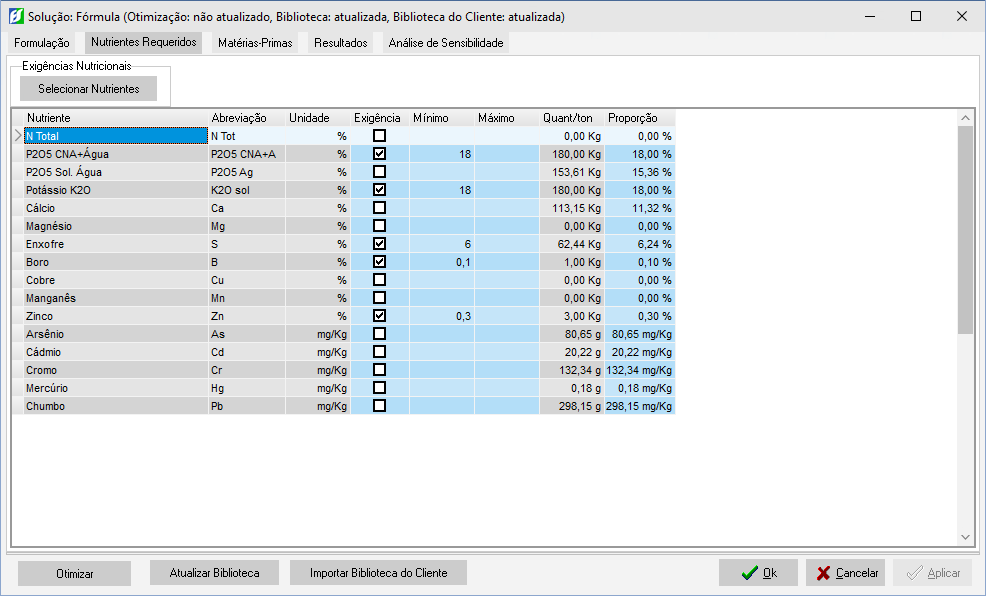
Task: Click the Selecionar Nutrientes button
Action: coord(89,89)
